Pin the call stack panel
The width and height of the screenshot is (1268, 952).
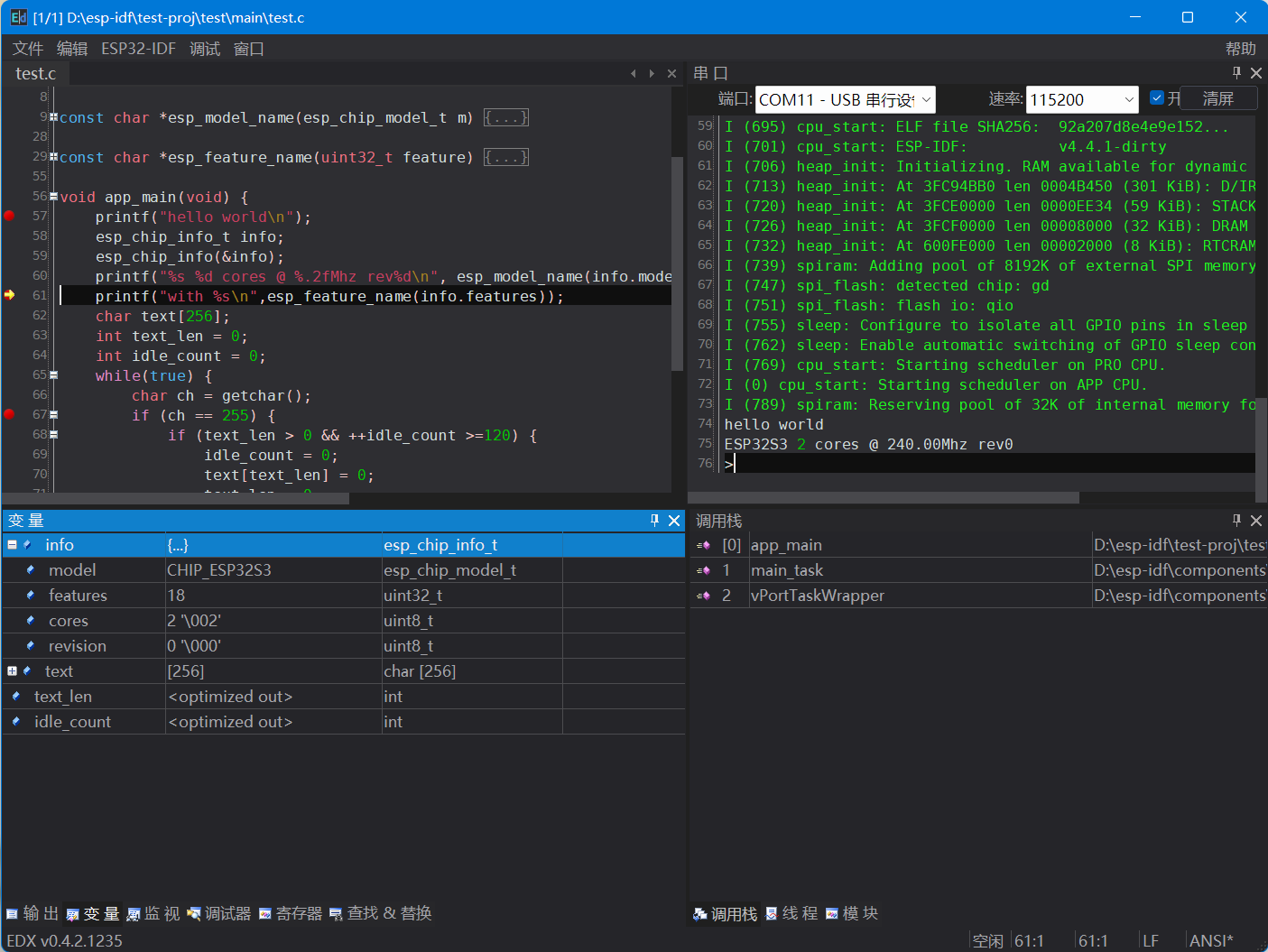point(1236,521)
